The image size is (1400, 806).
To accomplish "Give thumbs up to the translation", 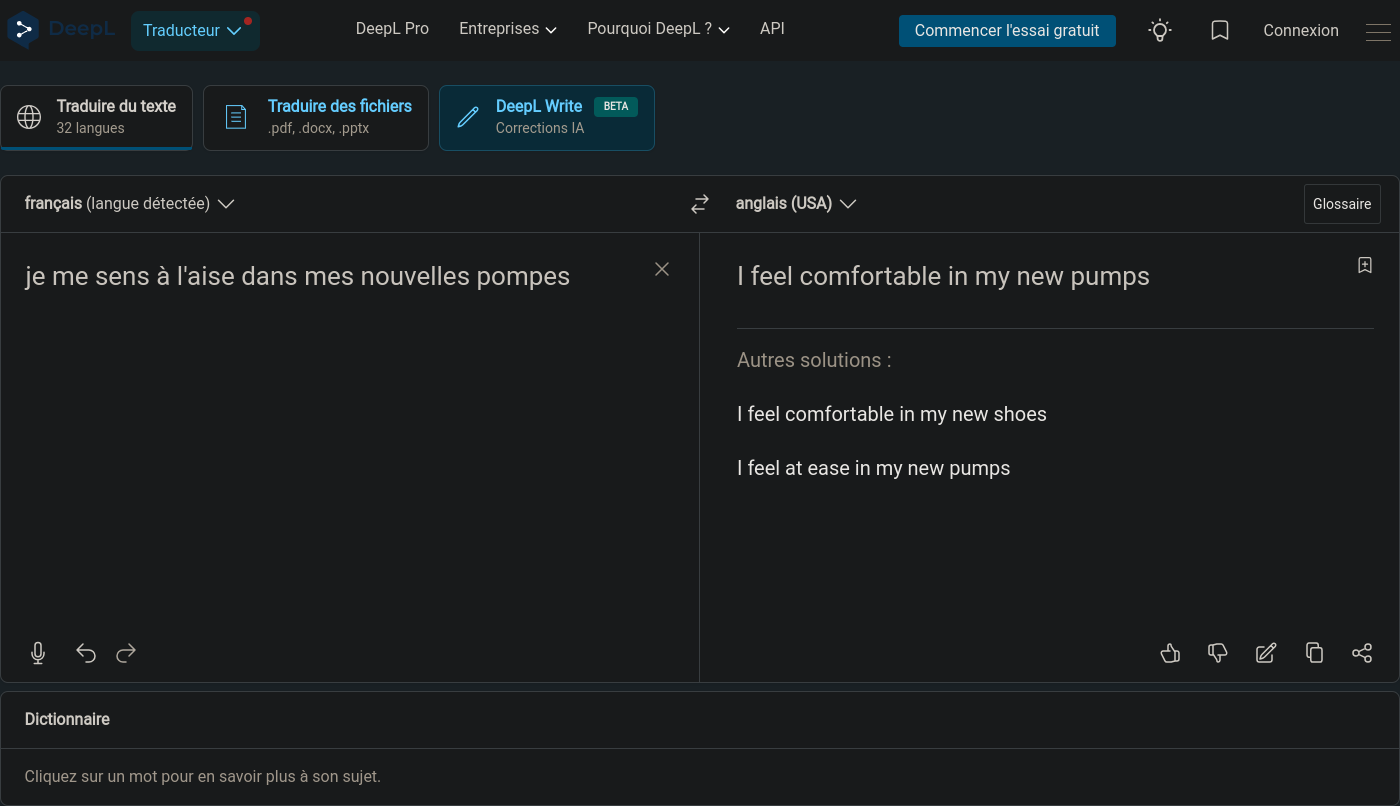I will 1170,653.
